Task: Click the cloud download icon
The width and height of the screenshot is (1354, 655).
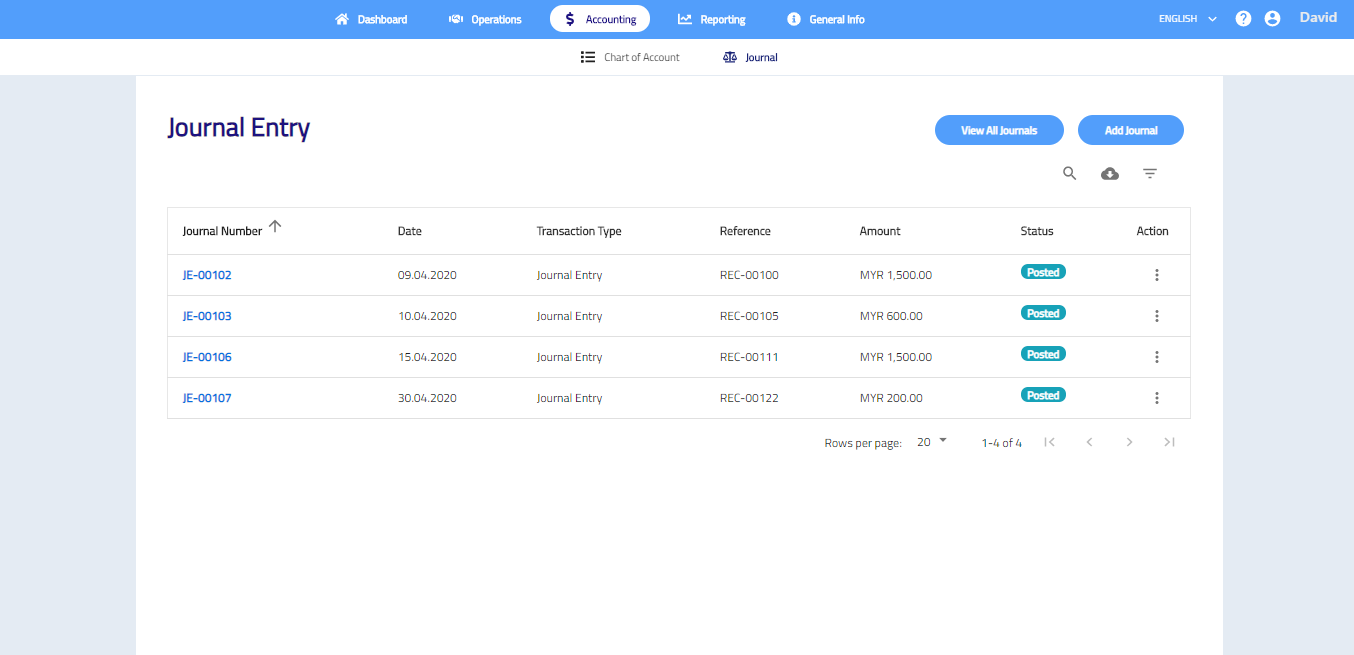Action: 1109,174
